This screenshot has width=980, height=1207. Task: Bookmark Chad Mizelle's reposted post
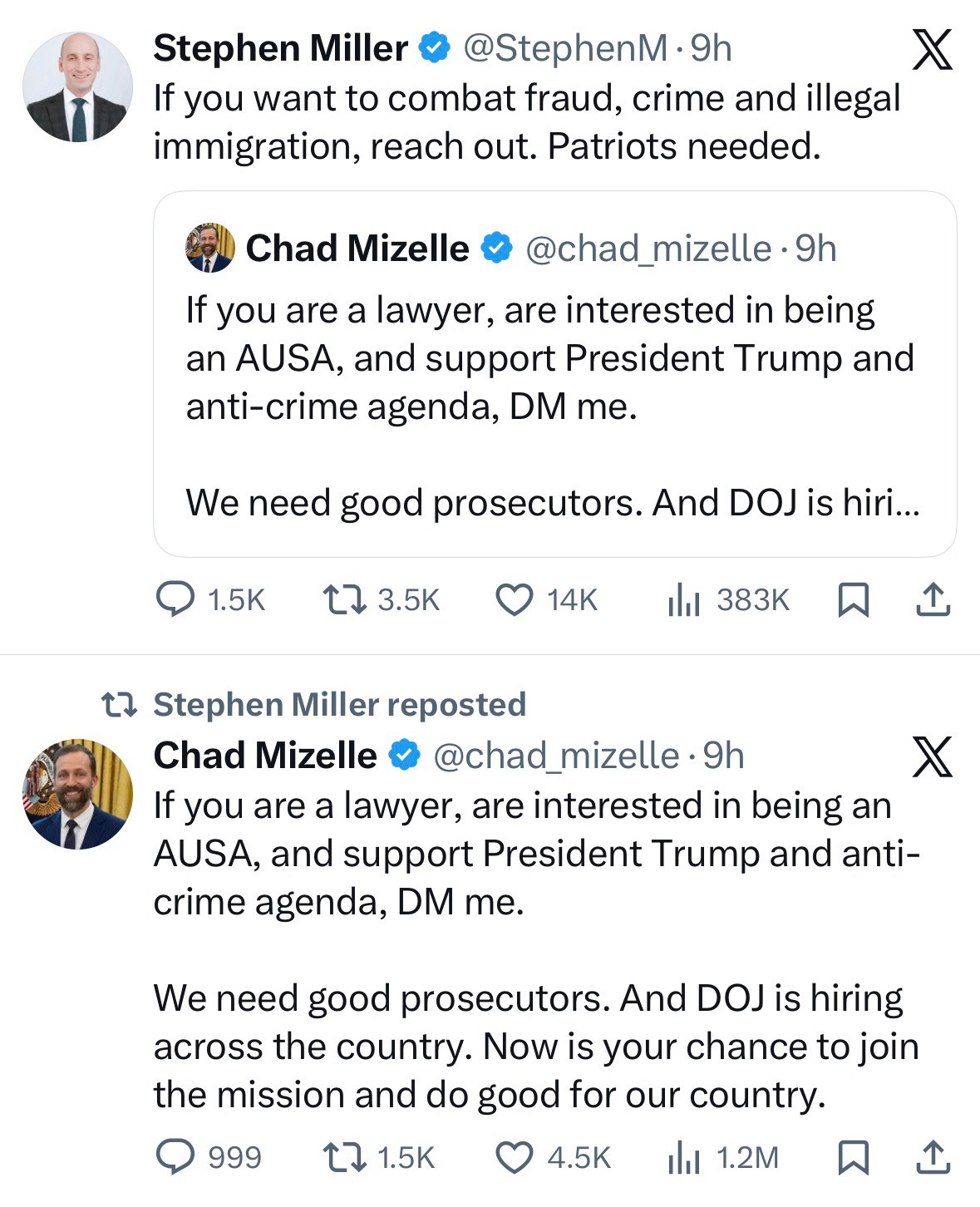[x=853, y=1157]
